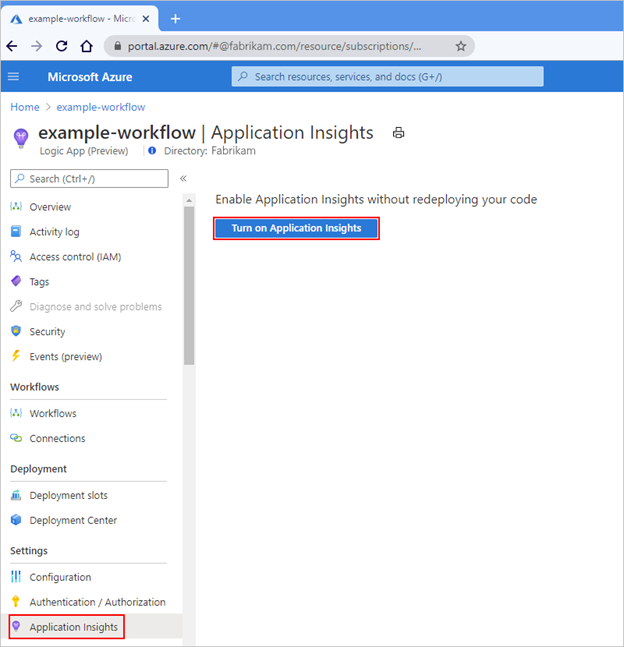Go to browser home icon
Image resolution: width=624 pixels, height=647 pixels.
click(x=86, y=46)
